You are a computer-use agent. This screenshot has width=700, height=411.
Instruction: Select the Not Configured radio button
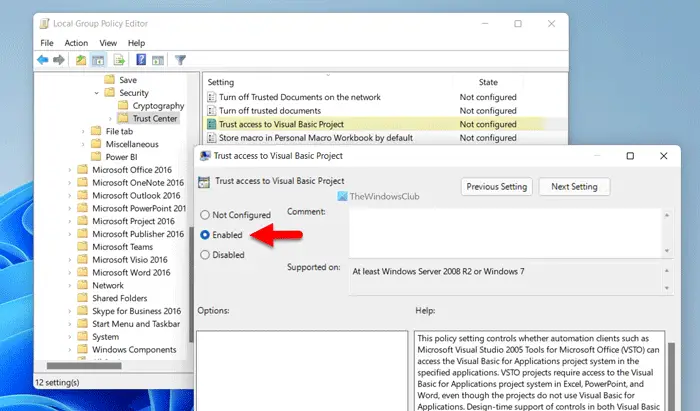tap(205, 215)
